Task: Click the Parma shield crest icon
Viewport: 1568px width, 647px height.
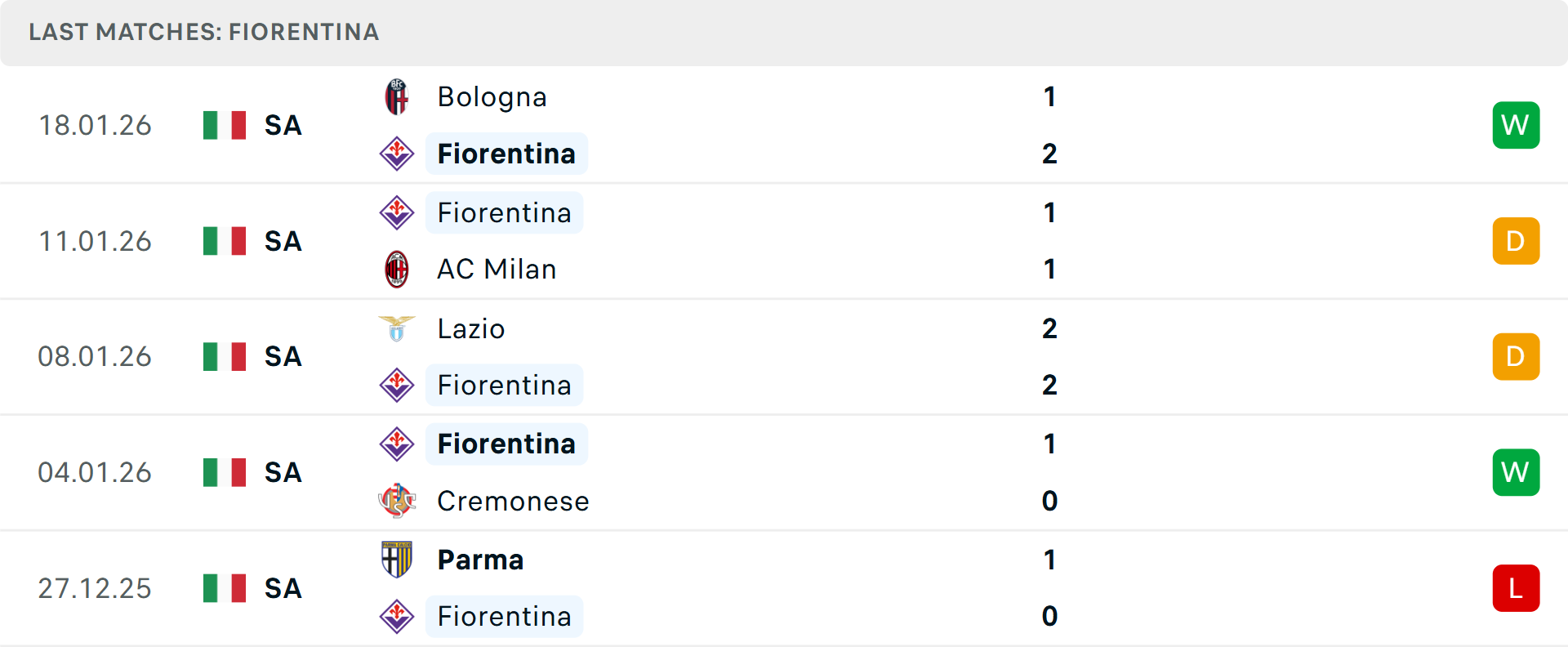Action: 397,560
